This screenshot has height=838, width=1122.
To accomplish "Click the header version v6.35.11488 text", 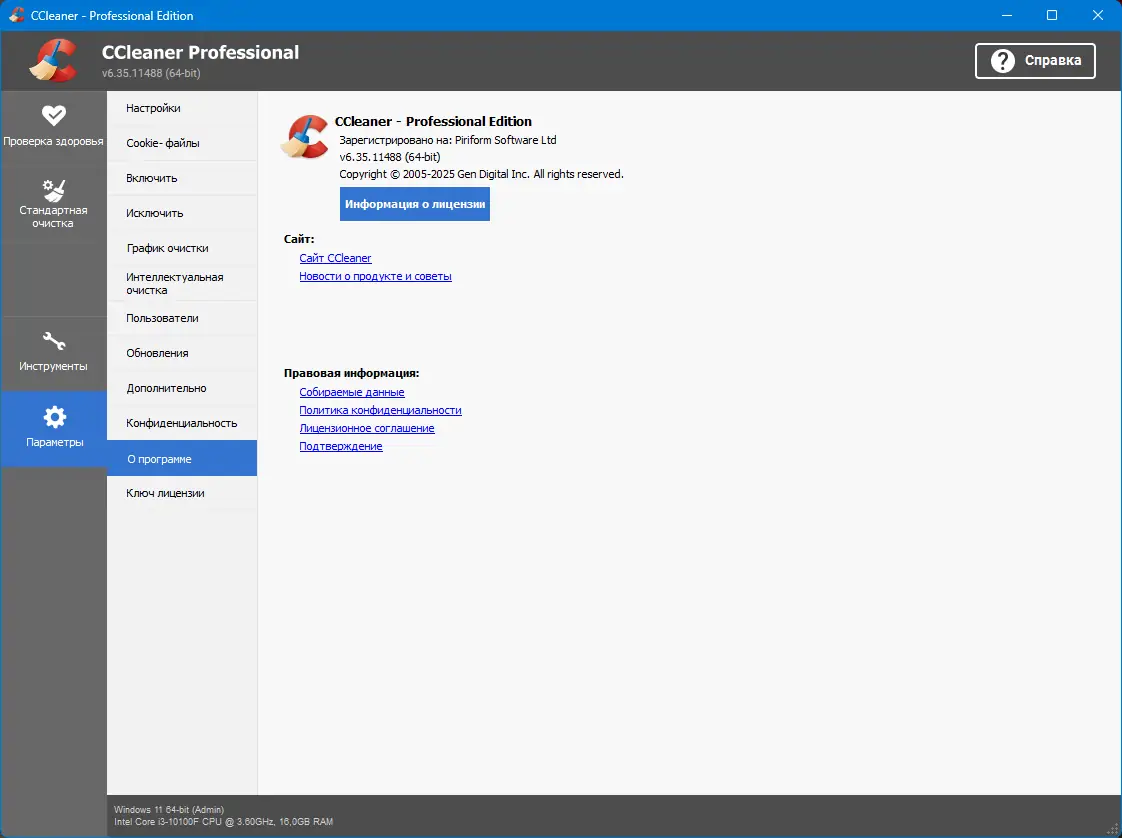I will coord(151,73).
